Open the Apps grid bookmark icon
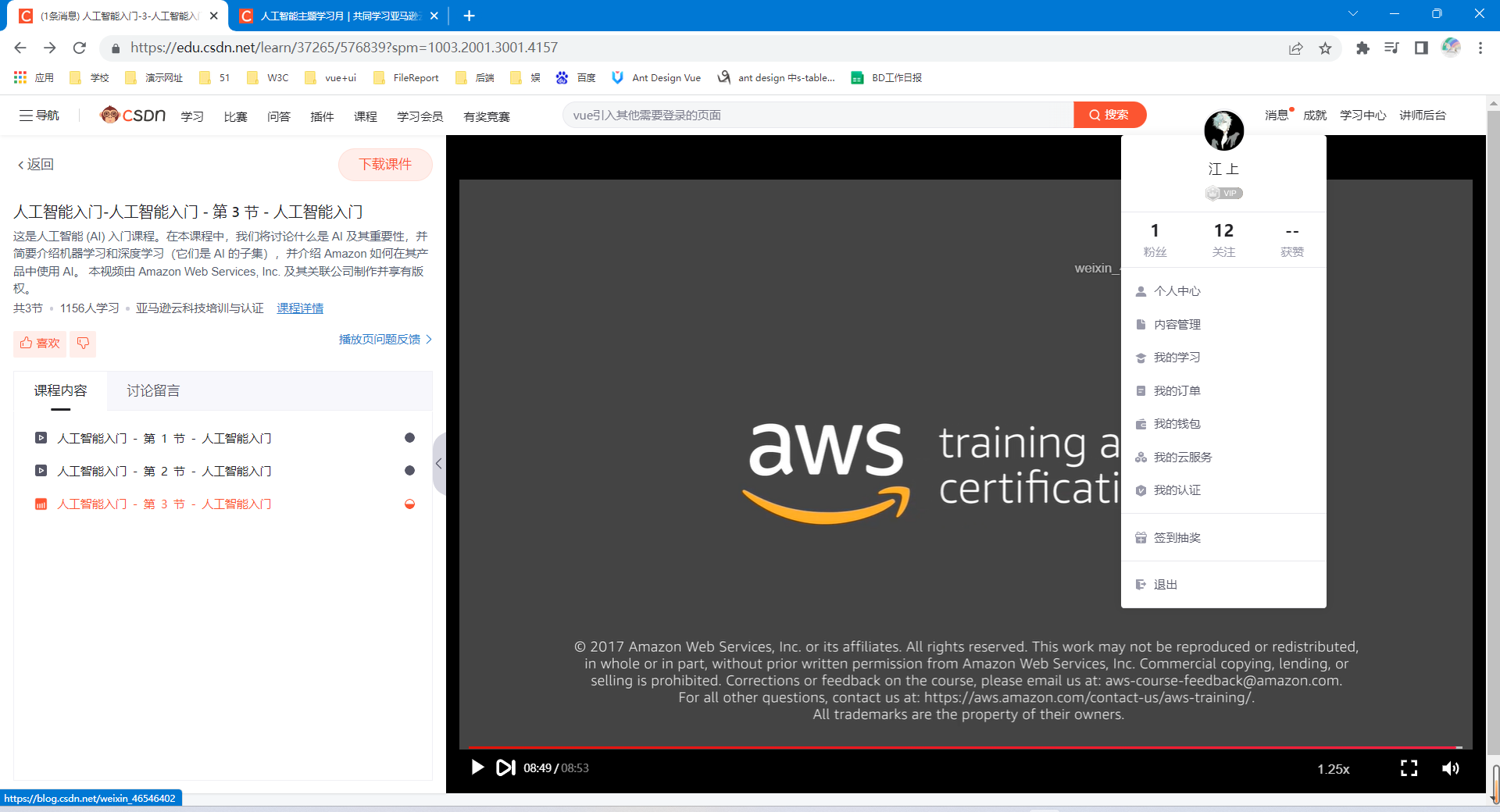1500x812 pixels. (20, 77)
